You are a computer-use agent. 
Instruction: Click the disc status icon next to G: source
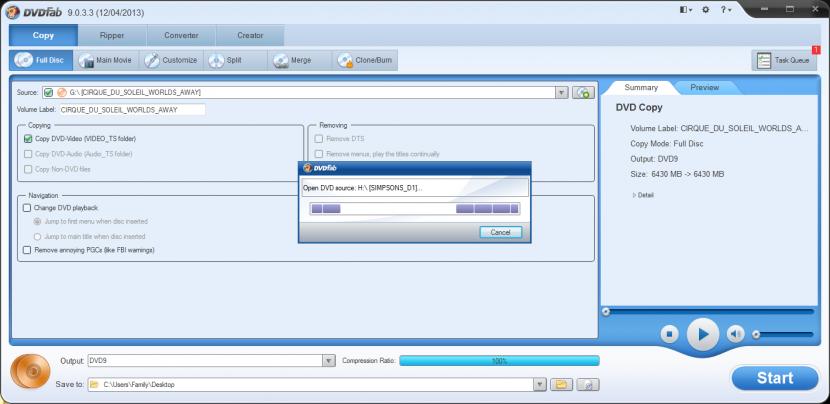point(61,93)
